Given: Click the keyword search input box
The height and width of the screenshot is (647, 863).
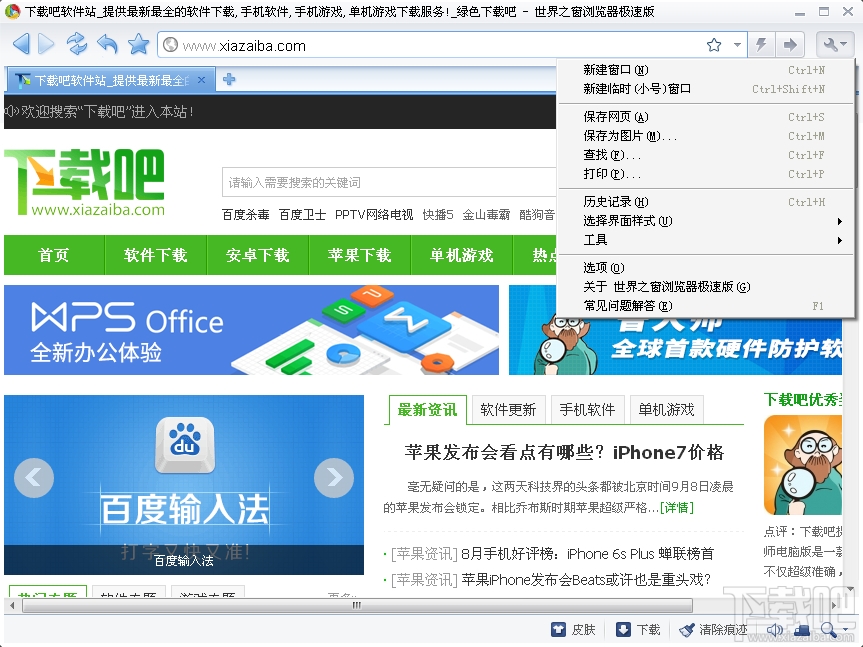Looking at the screenshot, I should click(x=389, y=182).
